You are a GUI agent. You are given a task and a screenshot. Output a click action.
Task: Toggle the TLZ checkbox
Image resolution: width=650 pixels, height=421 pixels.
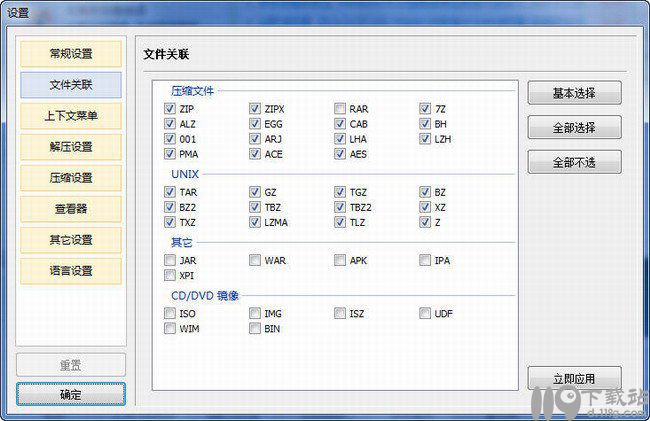coord(340,222)
